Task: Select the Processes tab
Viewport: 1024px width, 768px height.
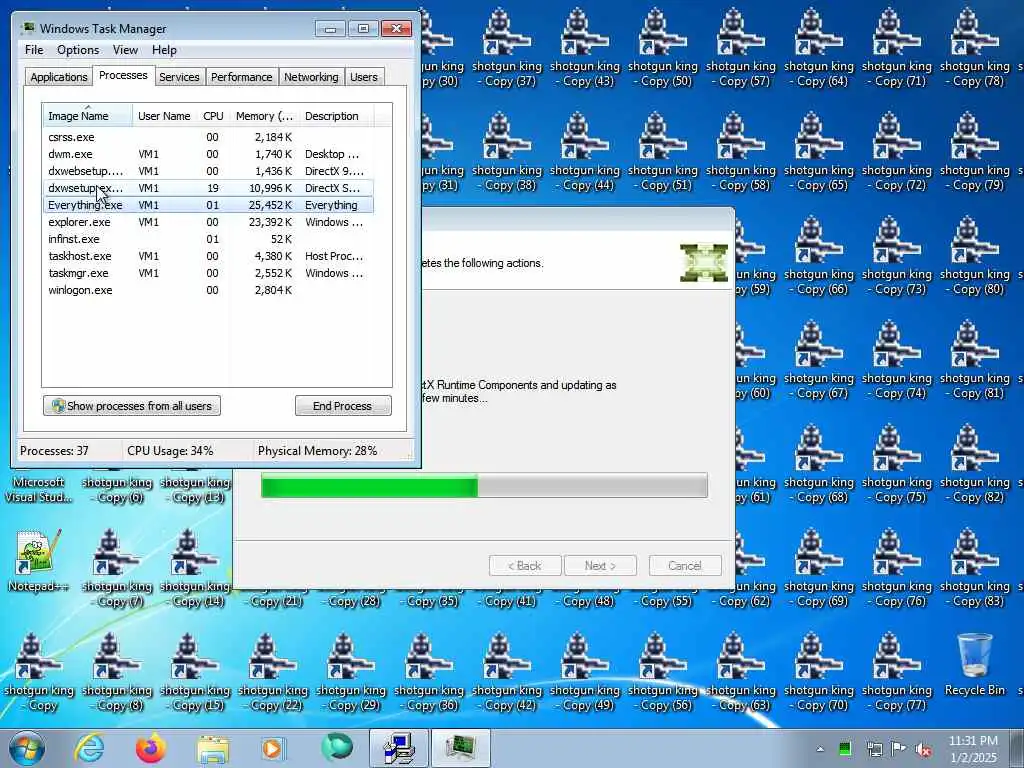Action: coord(123,76)
